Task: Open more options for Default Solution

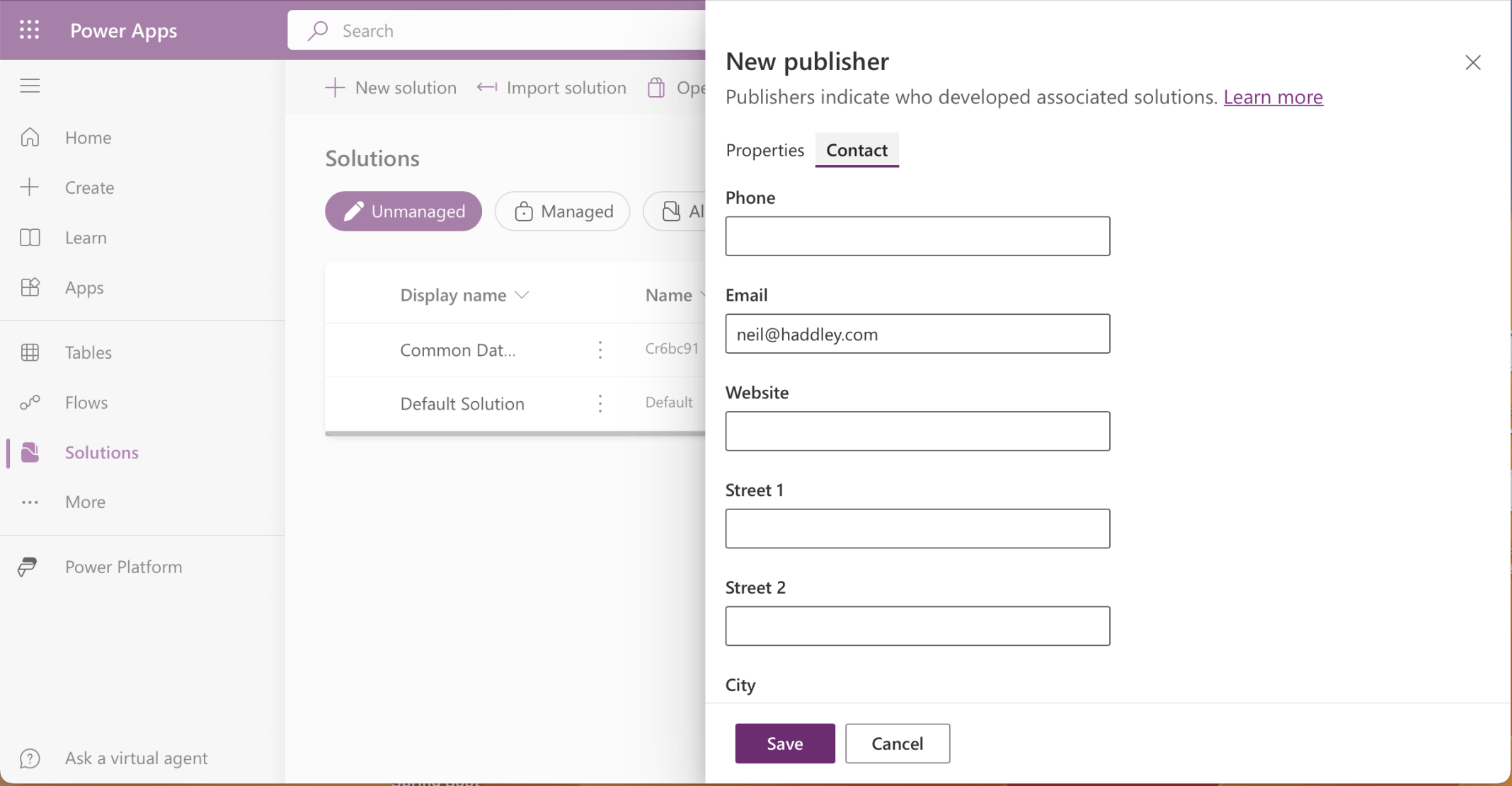Action: coord(600,403)
